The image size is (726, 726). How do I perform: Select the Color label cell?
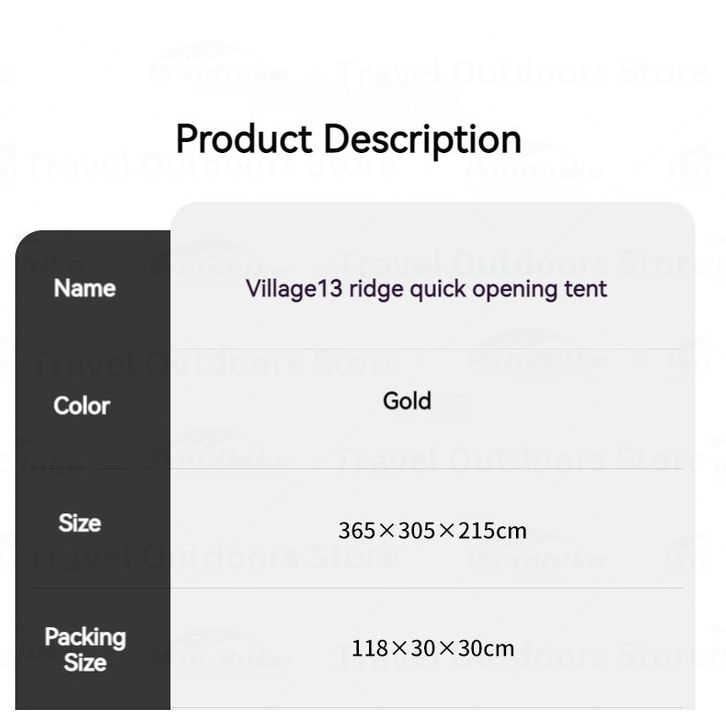(x=82, y=405)
